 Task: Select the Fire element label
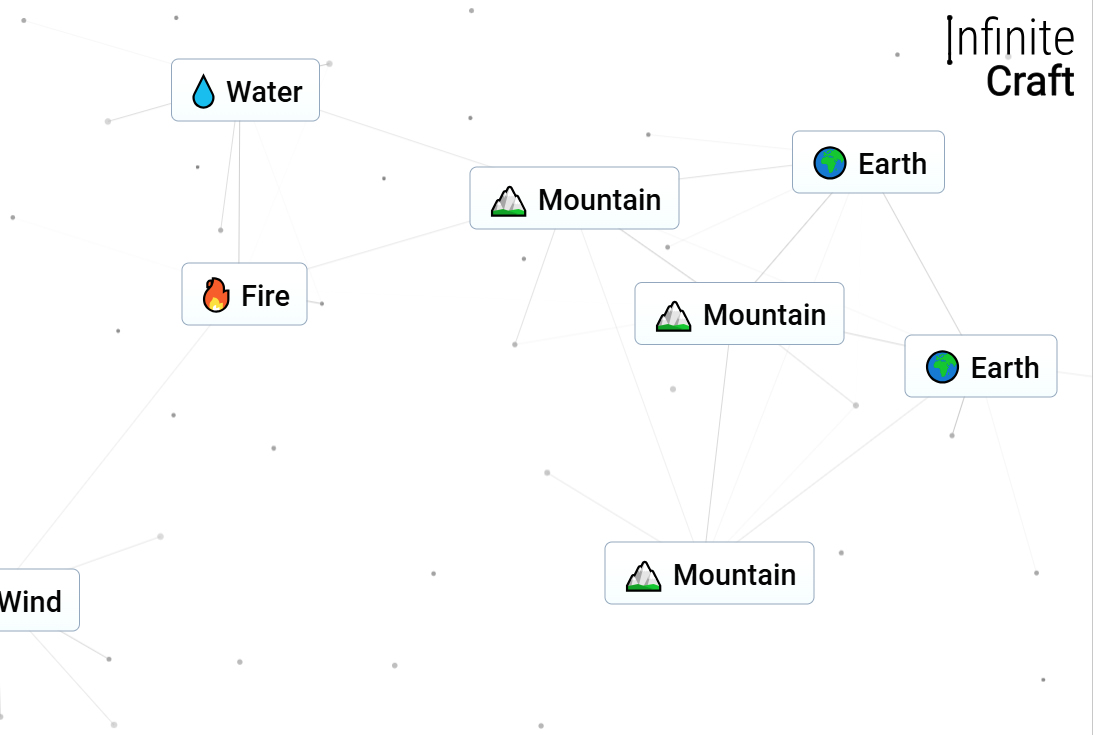click(x=265, y=296)
